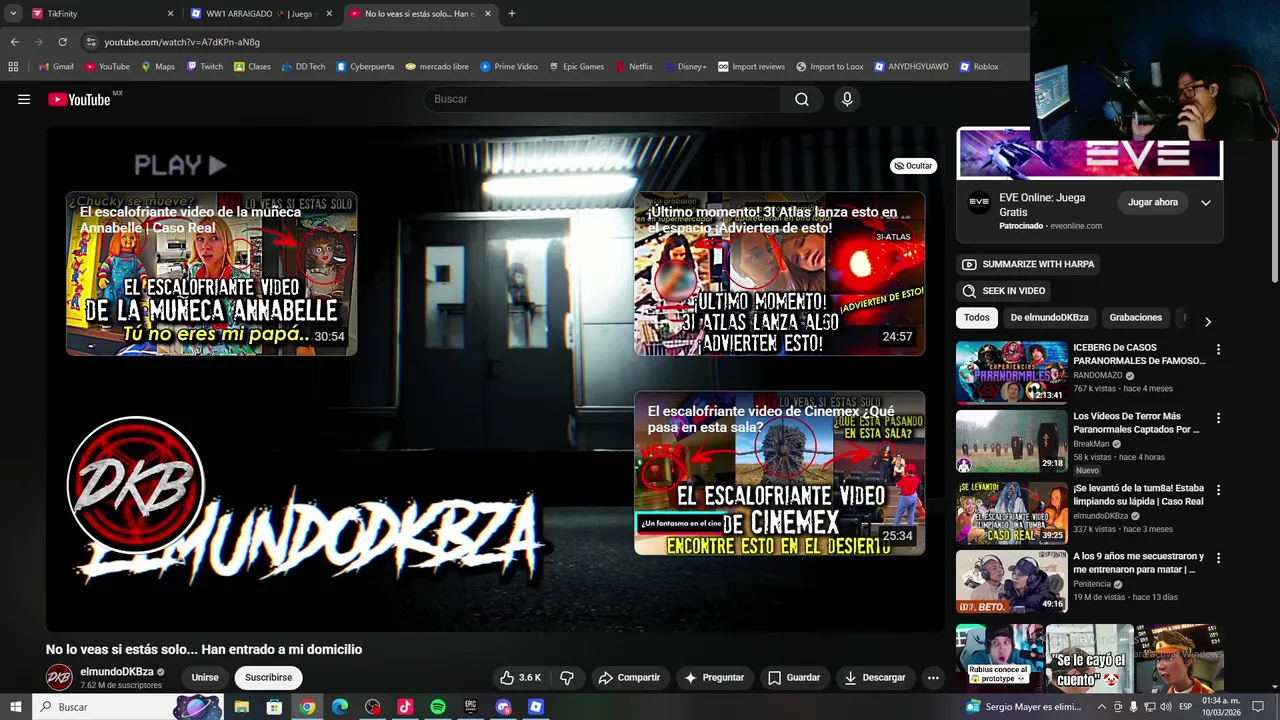The image size is (1280, 720).
Task: Open the Gmail bookmark
Action: coord(56,67)
